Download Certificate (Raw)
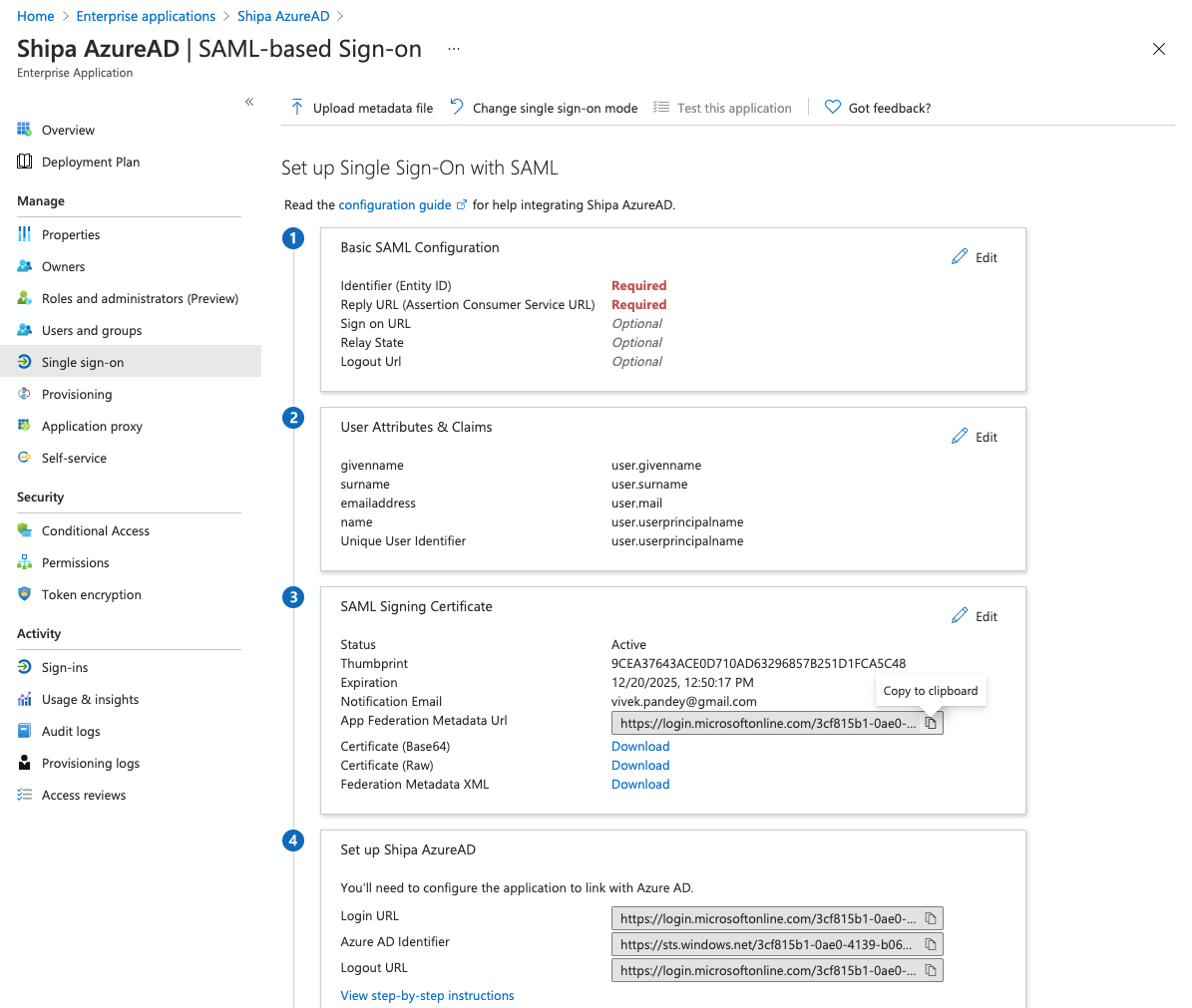 (x=640, y=765)
